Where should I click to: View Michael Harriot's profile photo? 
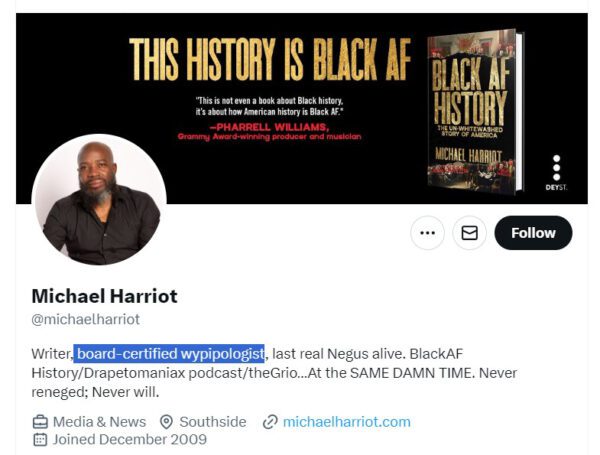click(99, 200)
